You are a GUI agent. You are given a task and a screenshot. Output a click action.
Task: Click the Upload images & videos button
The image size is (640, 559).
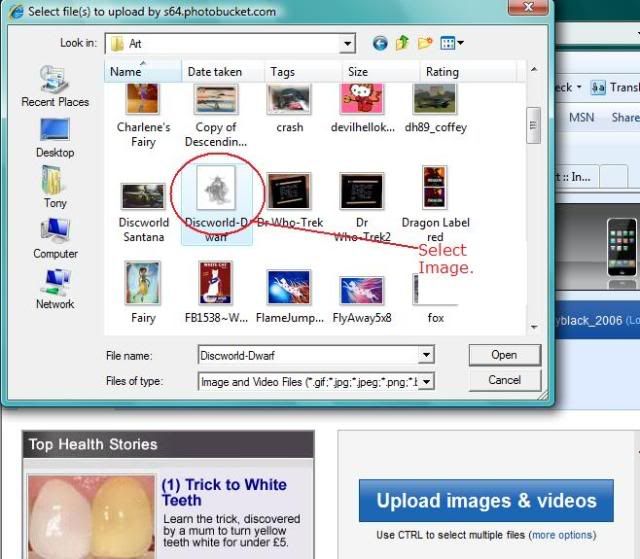[486, 501]
